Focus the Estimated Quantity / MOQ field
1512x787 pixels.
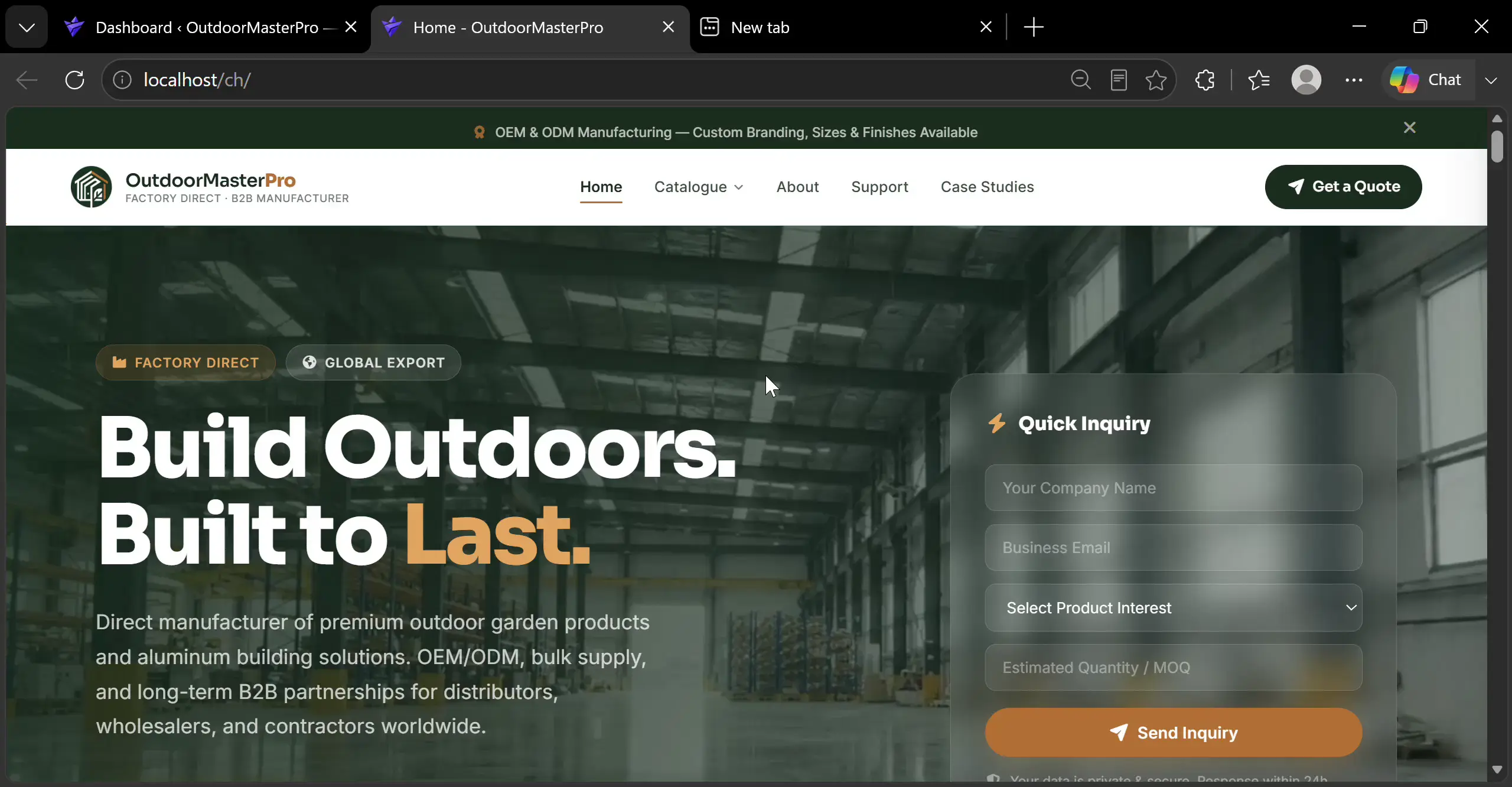point(1174,668)
